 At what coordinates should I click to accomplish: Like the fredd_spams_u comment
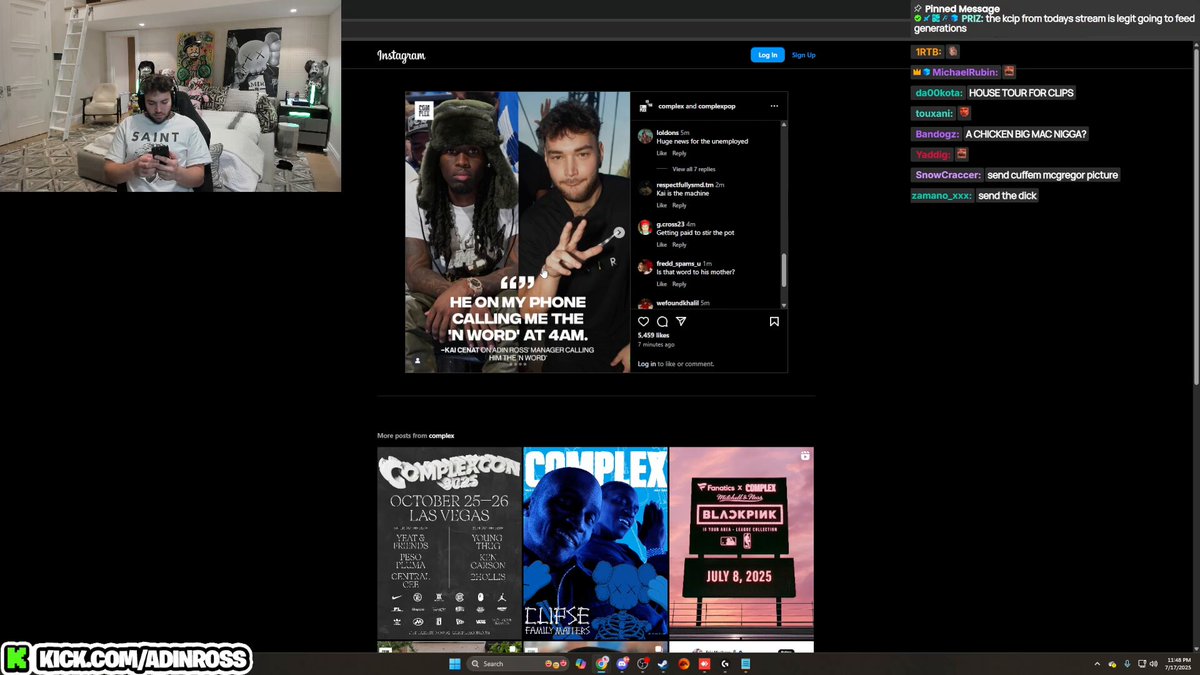[x=662, y=284]
